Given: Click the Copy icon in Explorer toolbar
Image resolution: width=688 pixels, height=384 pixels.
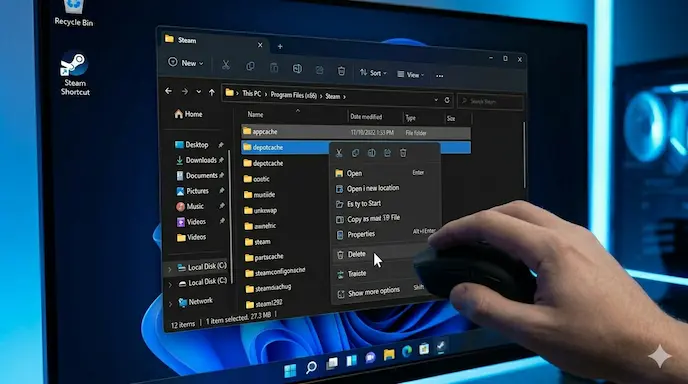Looking at the screenshot, I should click(250, 66).
